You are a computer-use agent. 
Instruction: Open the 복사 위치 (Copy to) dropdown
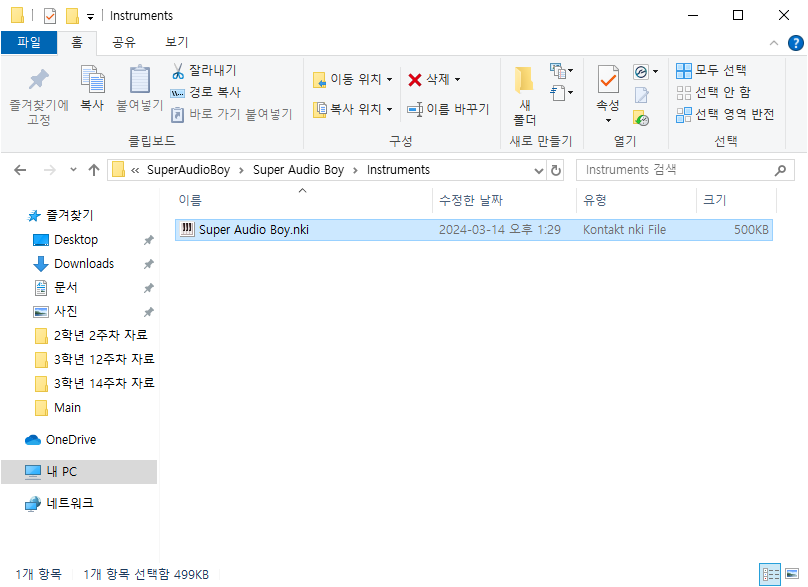353,109
